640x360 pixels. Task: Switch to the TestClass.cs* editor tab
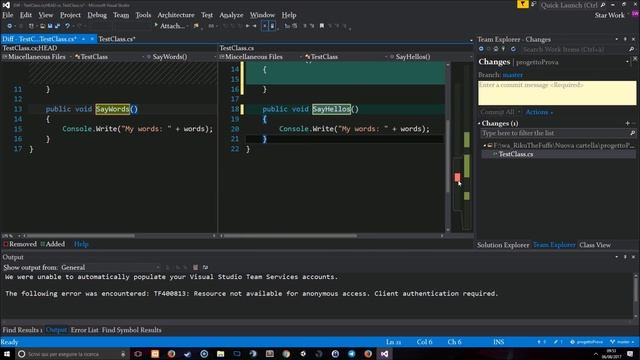pos(117,39)
